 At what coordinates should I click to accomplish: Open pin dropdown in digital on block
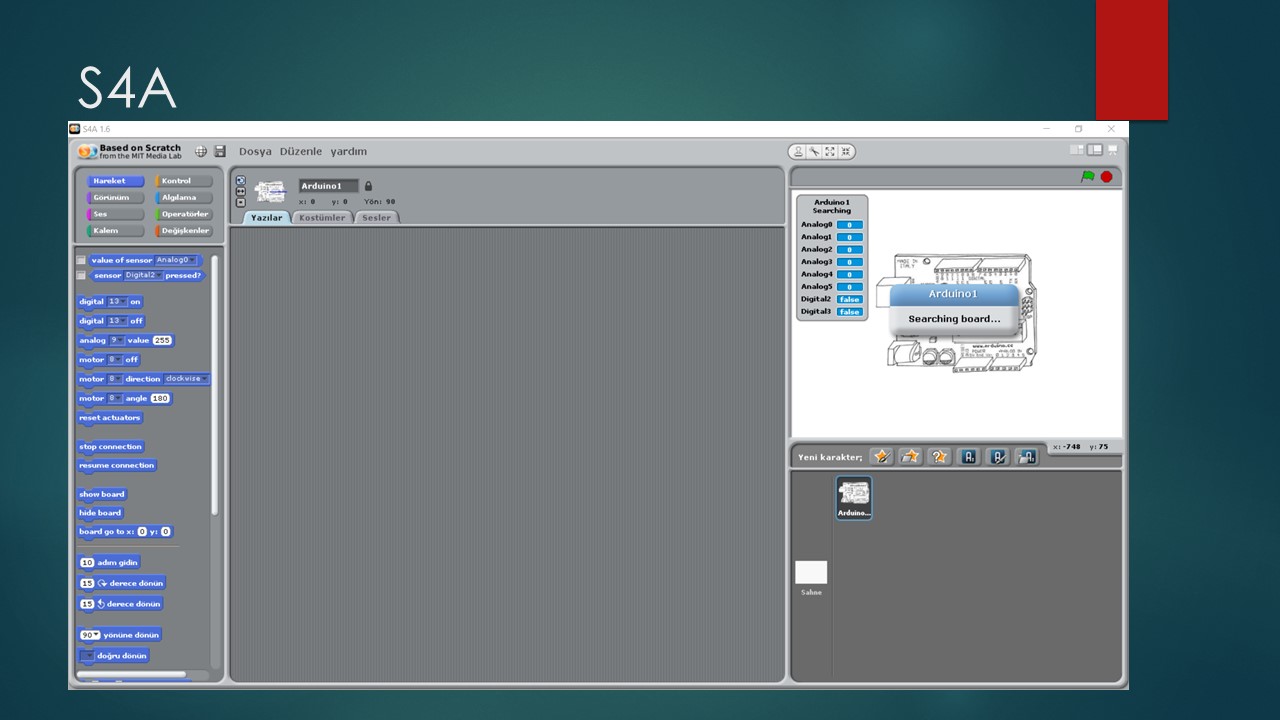point(118,301)
